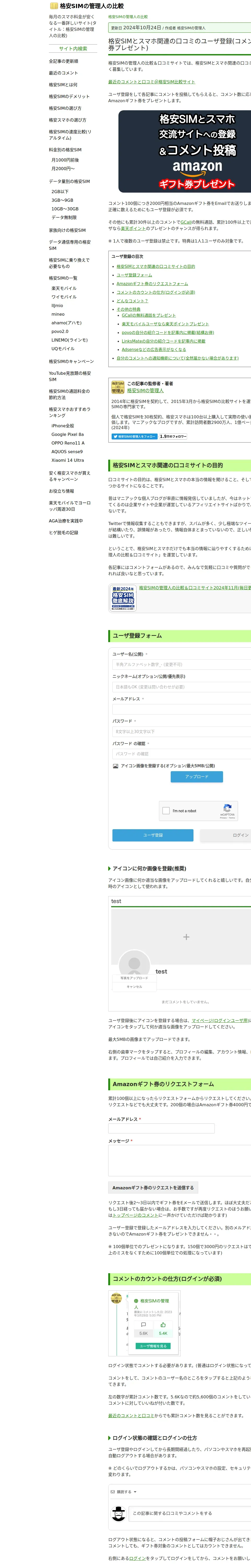Click the メッセージ textarea in request form
Image resolution: width=251 pixels, height=1568 pixels.
coord(180,1161)
